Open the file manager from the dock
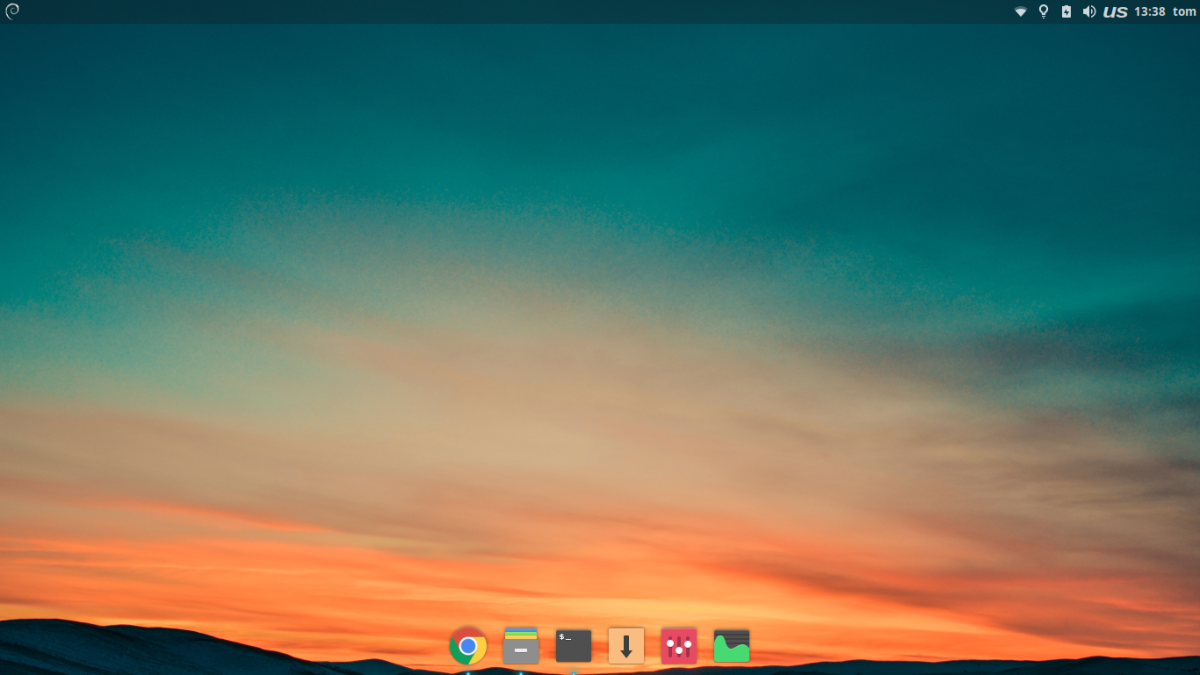 tap(521, 646)
